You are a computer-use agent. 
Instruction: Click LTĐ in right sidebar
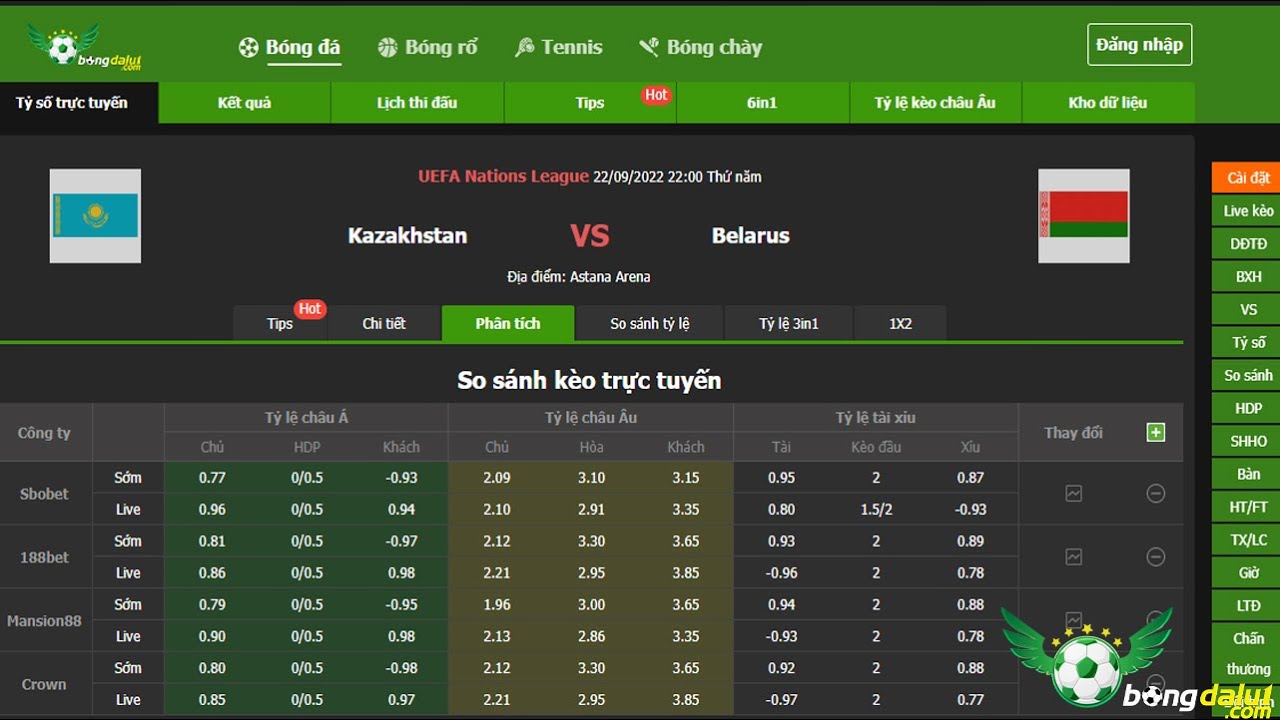(x=1248, y=606)
